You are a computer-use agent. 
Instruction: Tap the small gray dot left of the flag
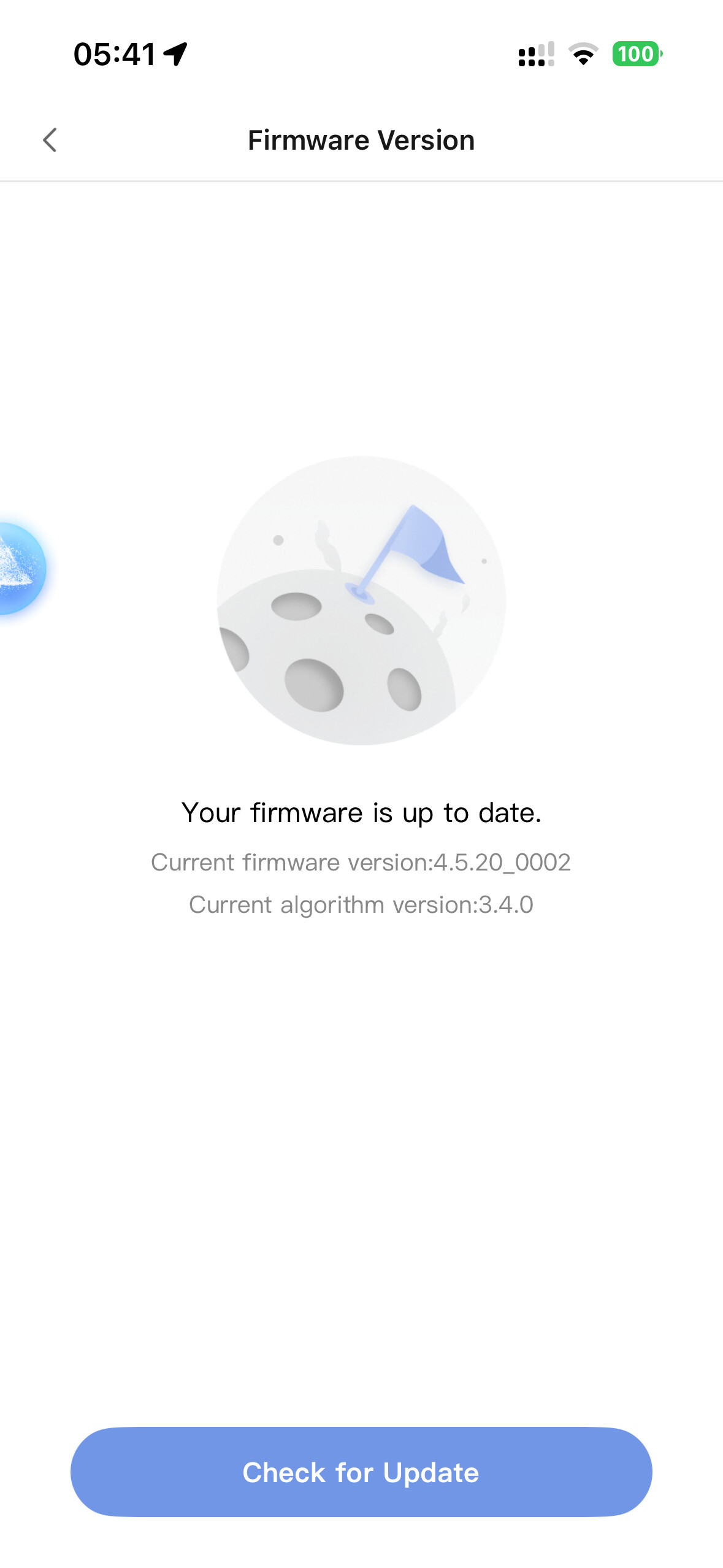(278, 540)
